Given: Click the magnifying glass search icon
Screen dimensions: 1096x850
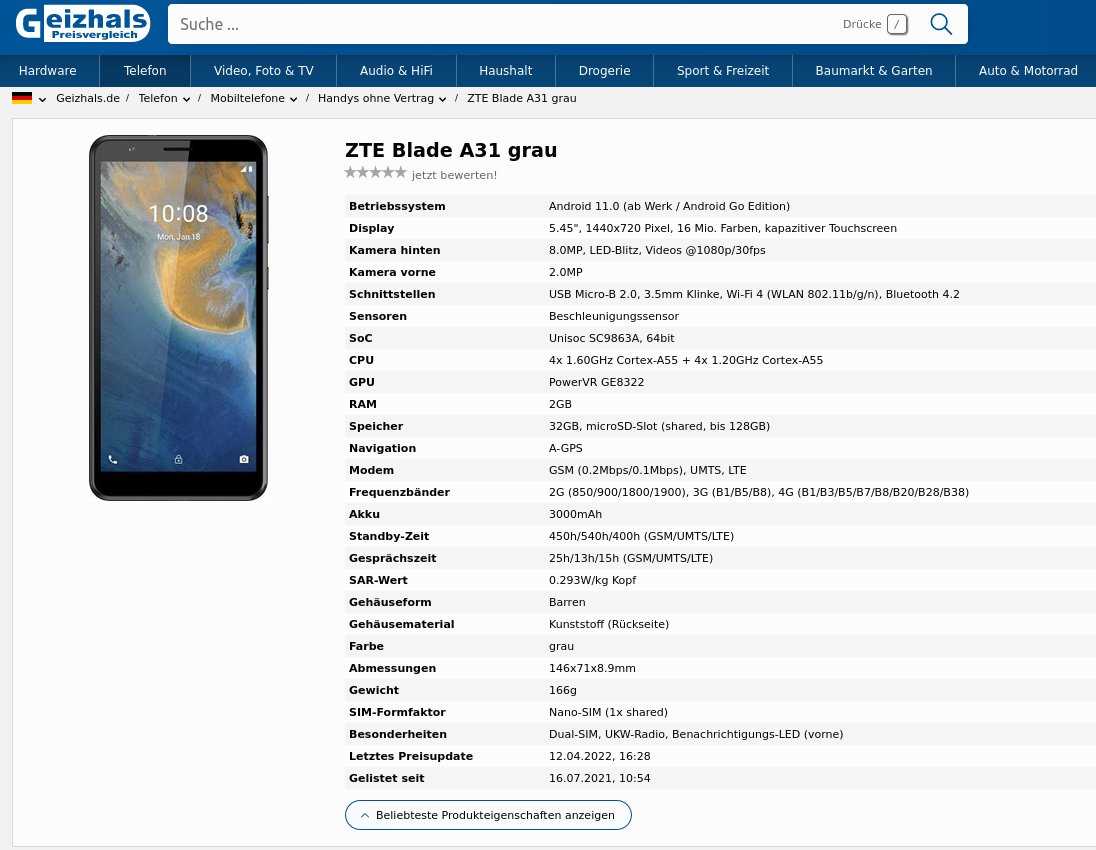Looking at the screenshot, I should tap(941, 24).
